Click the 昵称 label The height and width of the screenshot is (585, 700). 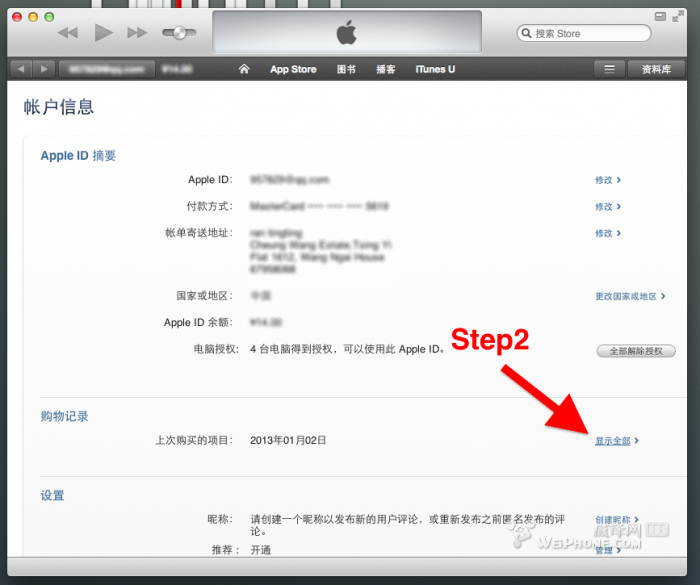(220, 519)
